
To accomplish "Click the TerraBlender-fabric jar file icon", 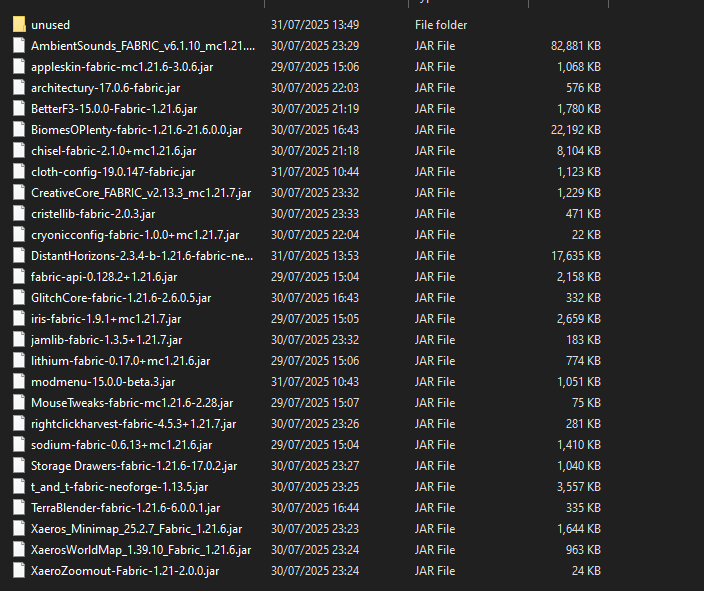I will 19,508.
